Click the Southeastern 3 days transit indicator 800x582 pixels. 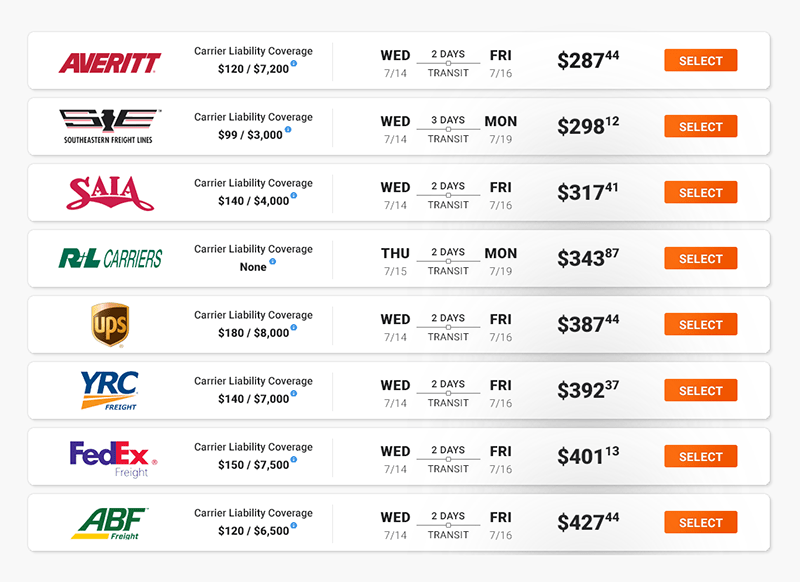(448, 129)
